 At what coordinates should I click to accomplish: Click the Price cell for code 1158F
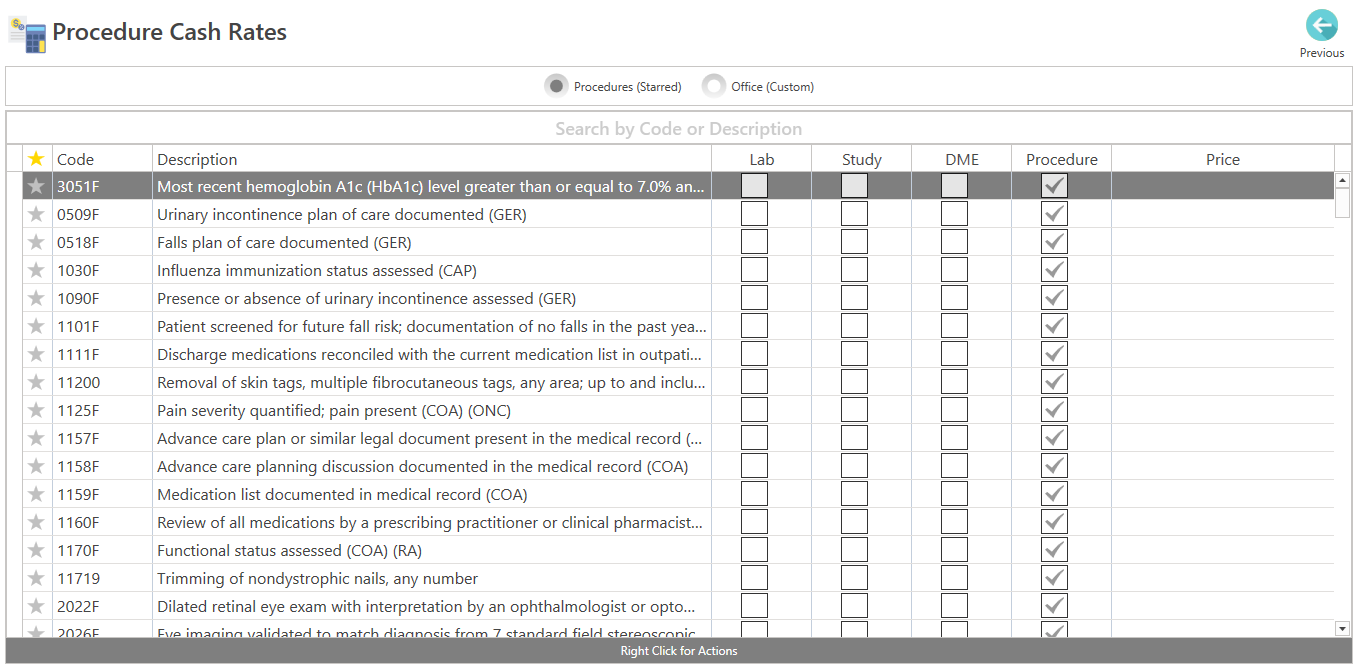[x=1223, y=466]
